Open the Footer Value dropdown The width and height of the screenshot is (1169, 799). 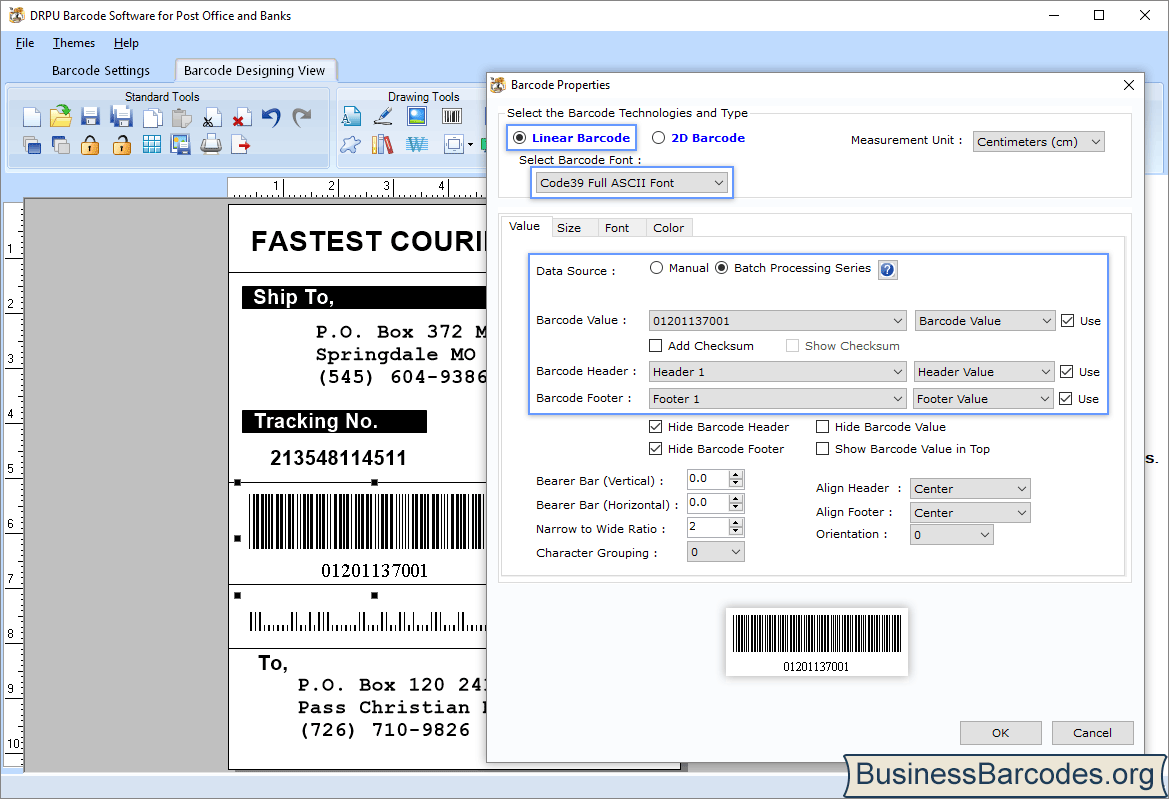[x=983, y=399]
